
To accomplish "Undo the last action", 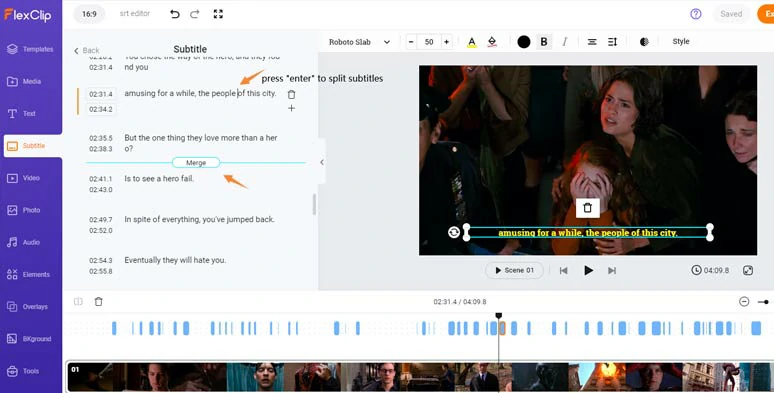I will (175, 14).
